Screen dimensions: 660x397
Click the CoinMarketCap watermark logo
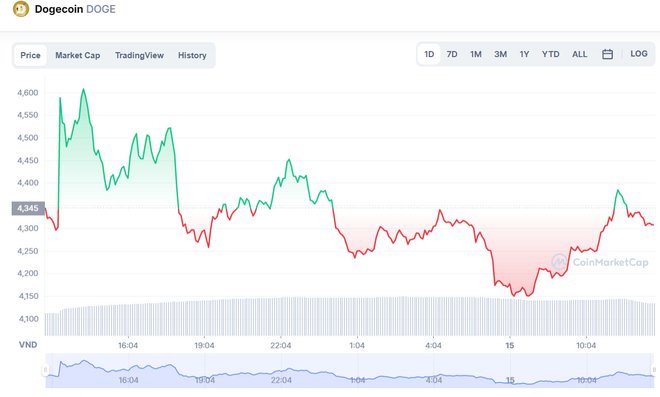point(600,262)
